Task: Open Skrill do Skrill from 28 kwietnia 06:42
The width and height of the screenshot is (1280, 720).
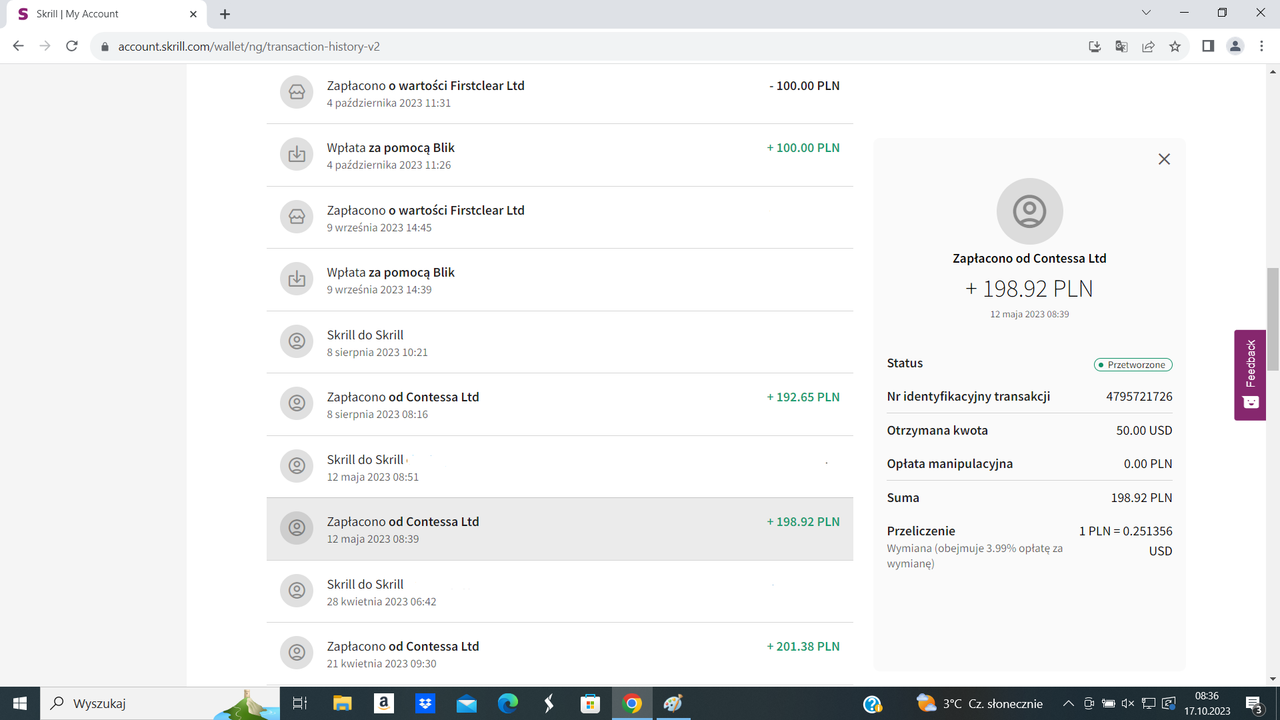Action: [x=560, y=591]
